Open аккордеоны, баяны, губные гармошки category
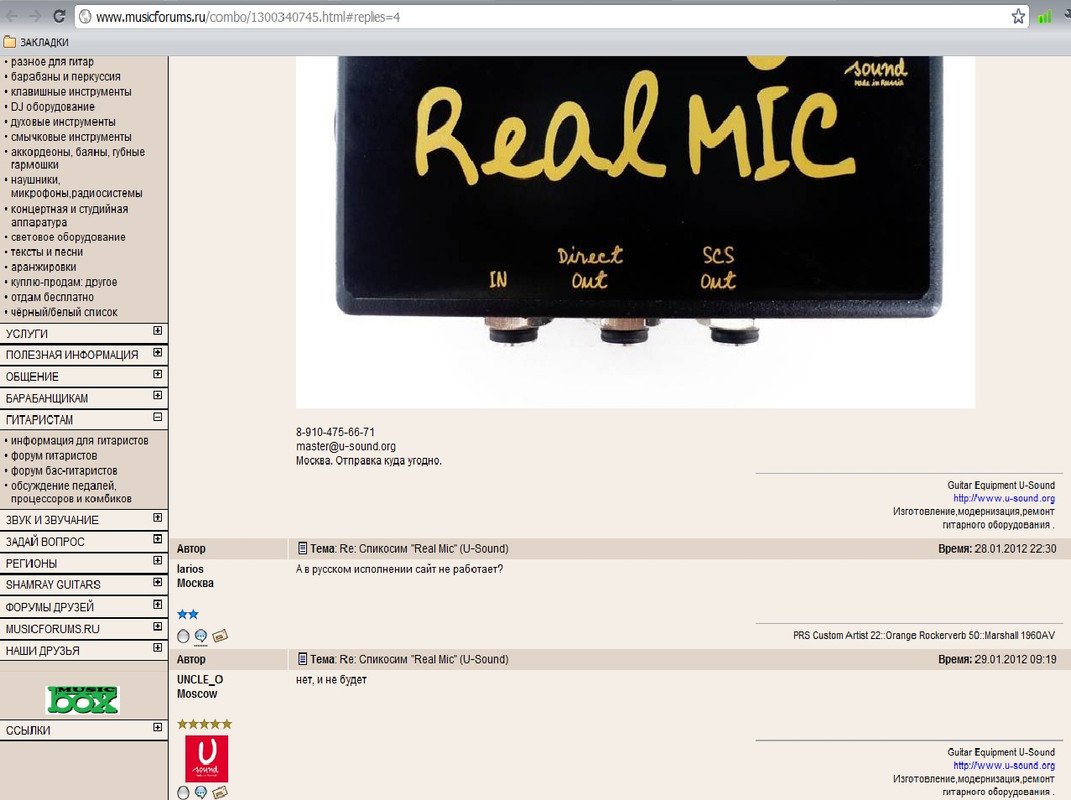The height and width of the screenshot is (800, 1071). [x=77, y=158]
